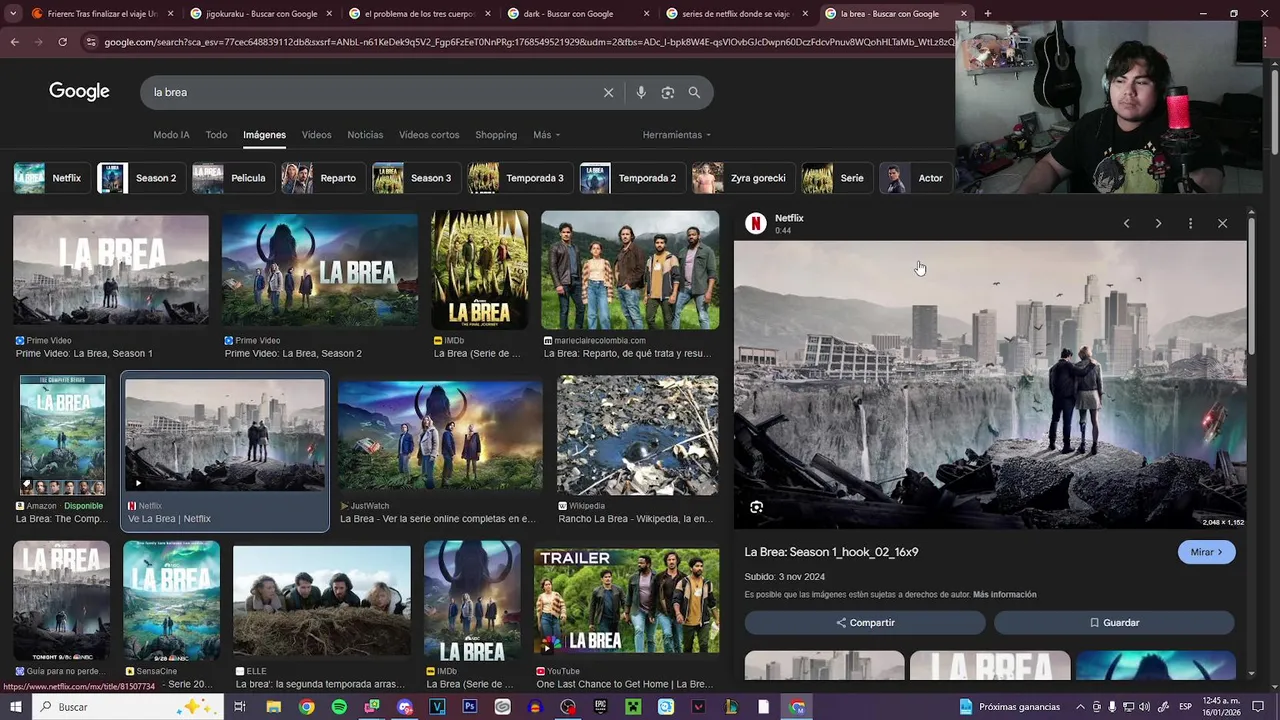Go back with the browser back arrow
This screenshot has width=1280, height=720.
pyautogui.click(x=14, y=42)
